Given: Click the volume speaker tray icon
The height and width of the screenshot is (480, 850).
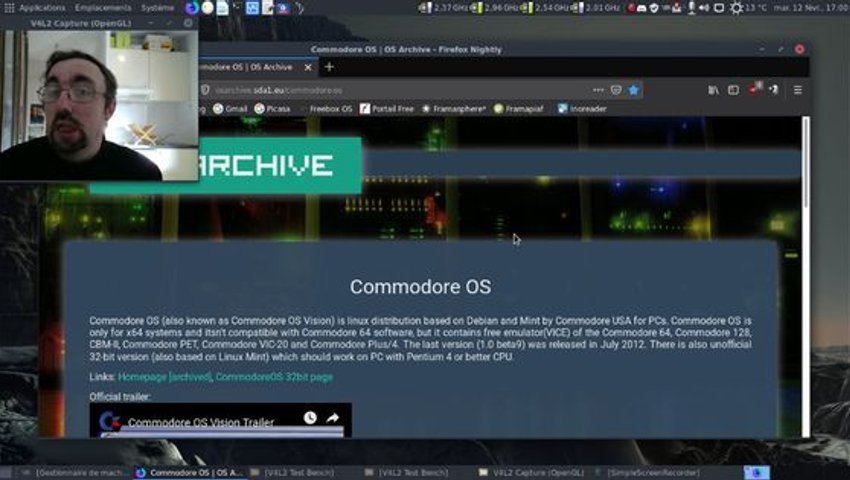Looking at the screenshot, I should 704,8.
